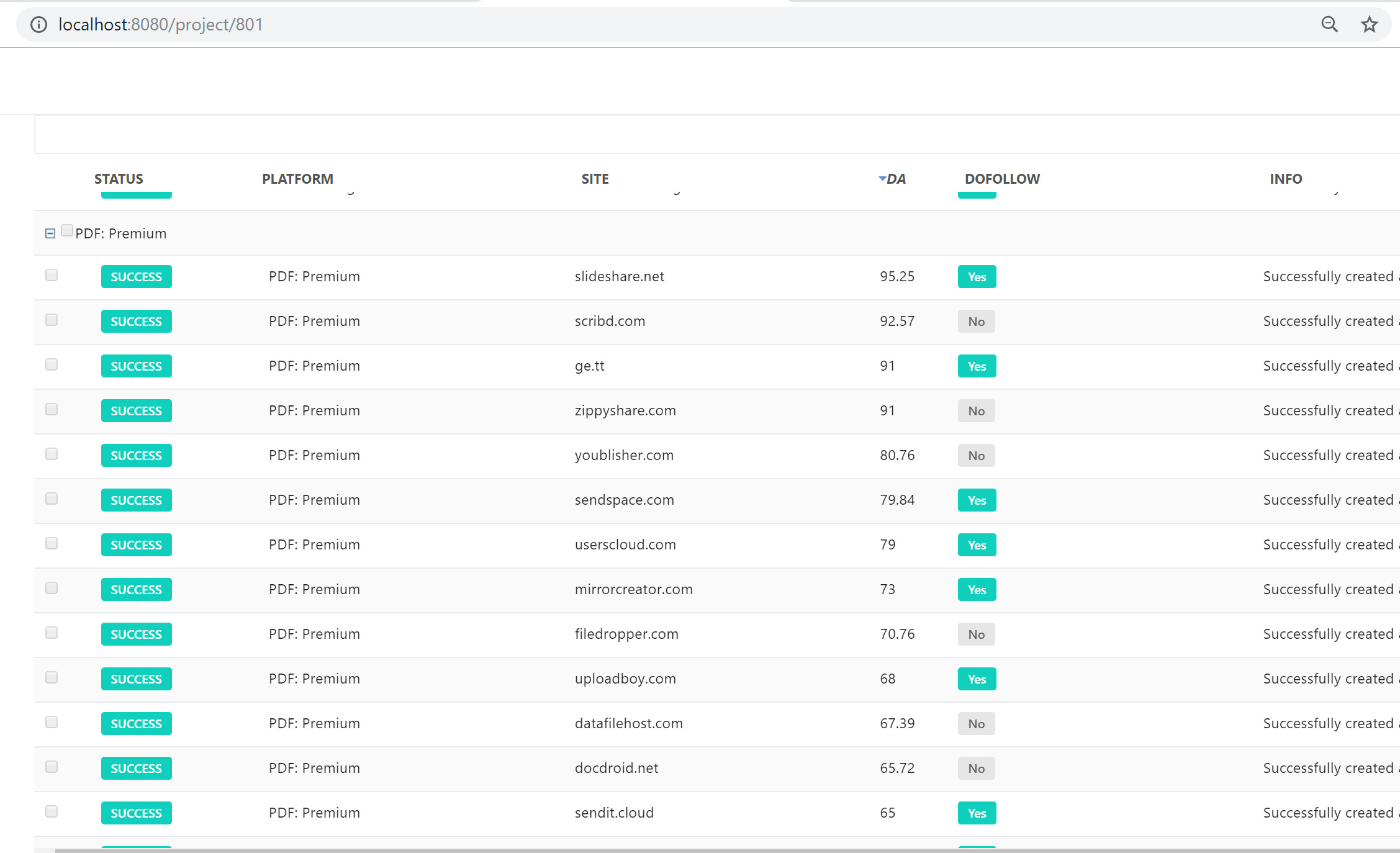
Task: Click the DA value 92.57
Action: click(897, 321)
